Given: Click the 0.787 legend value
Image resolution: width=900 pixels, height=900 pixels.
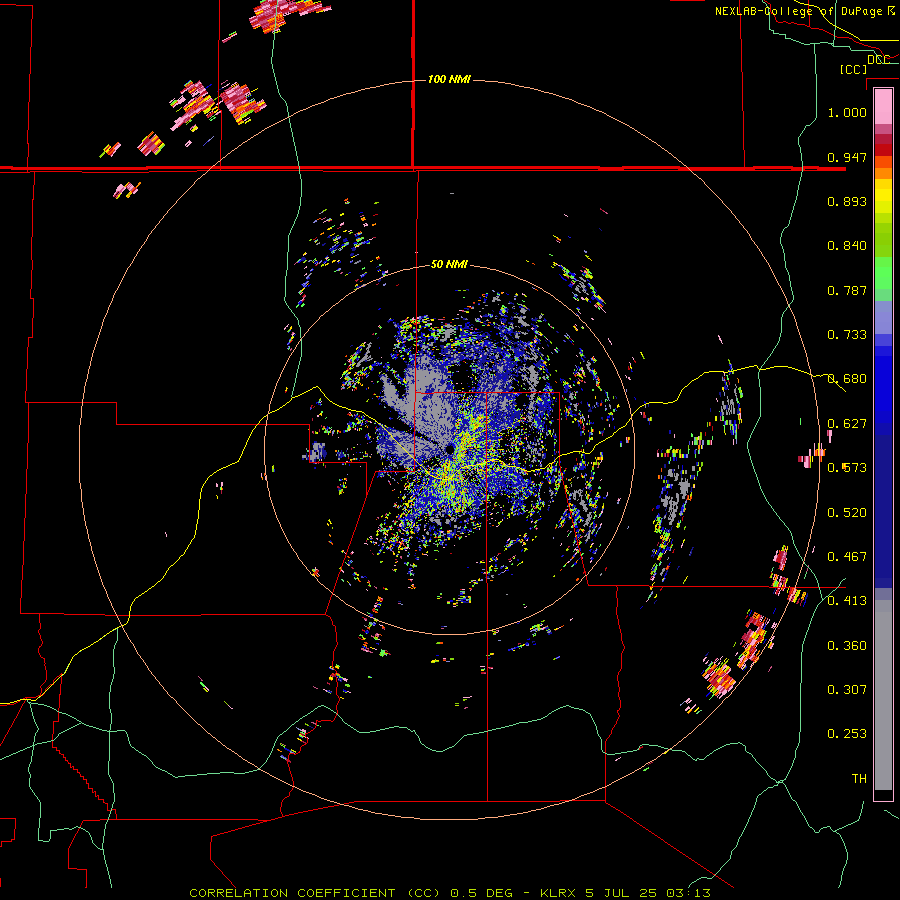Looking at the screenshot, I should 847,290.
